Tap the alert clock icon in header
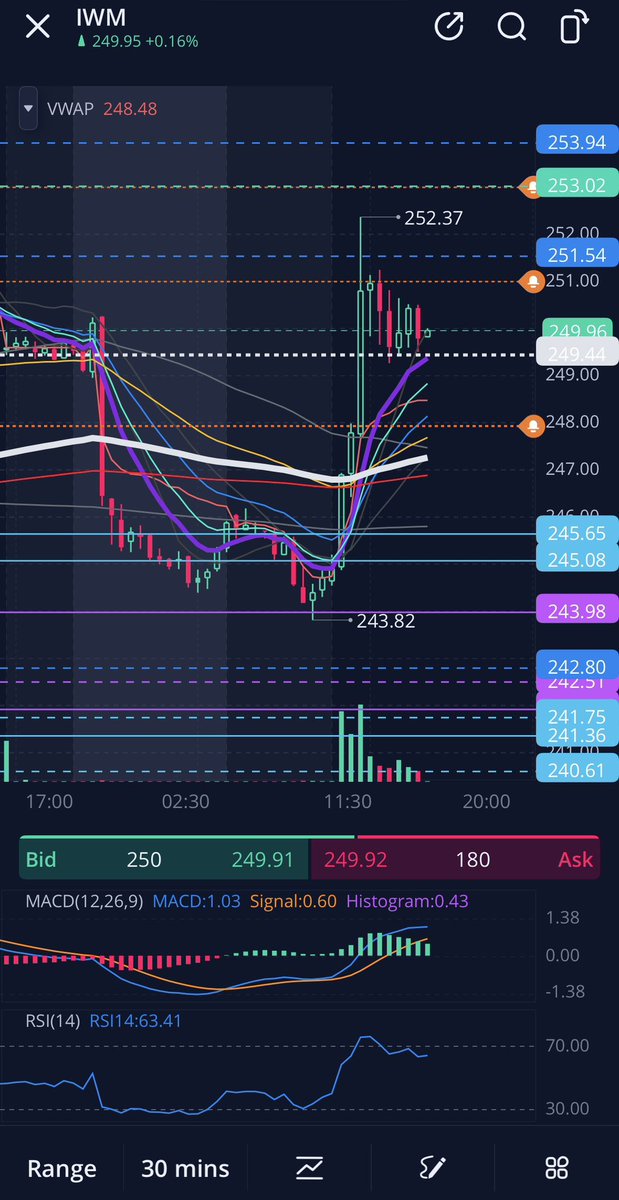619x1200 pixels. coord(449,27)
